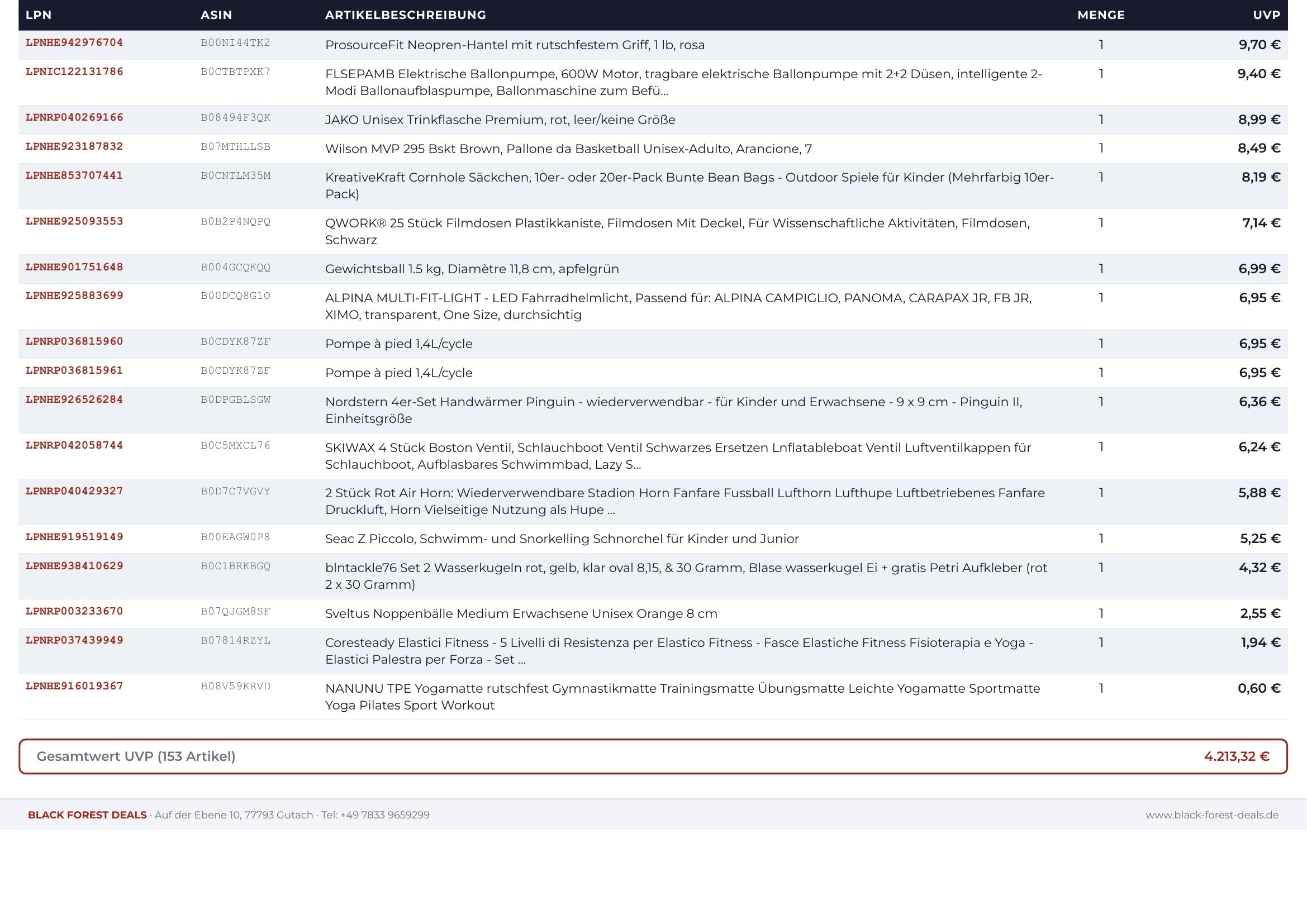Screen dimensions: 1307x924
Task: Click the LPN column header
Action: pyautogui.click(x=39, y=15)
